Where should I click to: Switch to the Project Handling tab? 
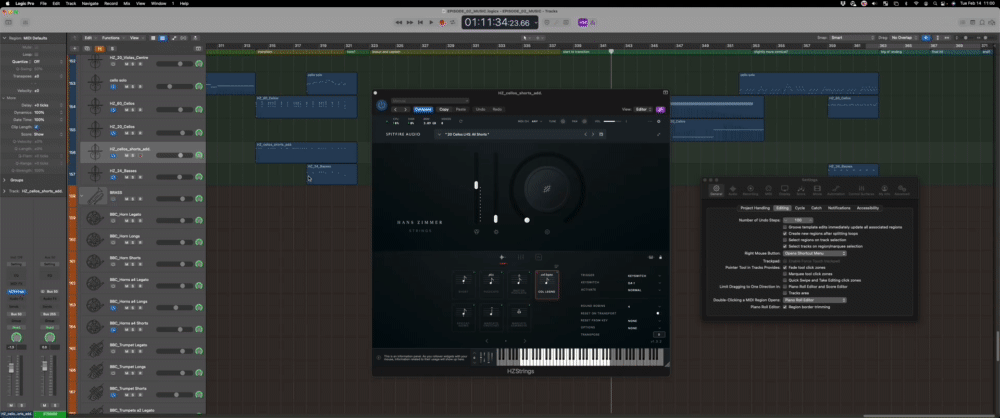click(x=754, y=208)
